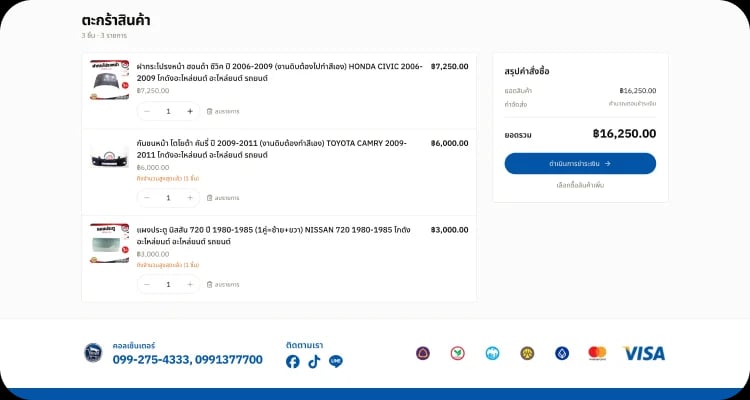Open the NISSAN 720 1980-1985 product title
The image size is (750, 400).
(274, 236)
